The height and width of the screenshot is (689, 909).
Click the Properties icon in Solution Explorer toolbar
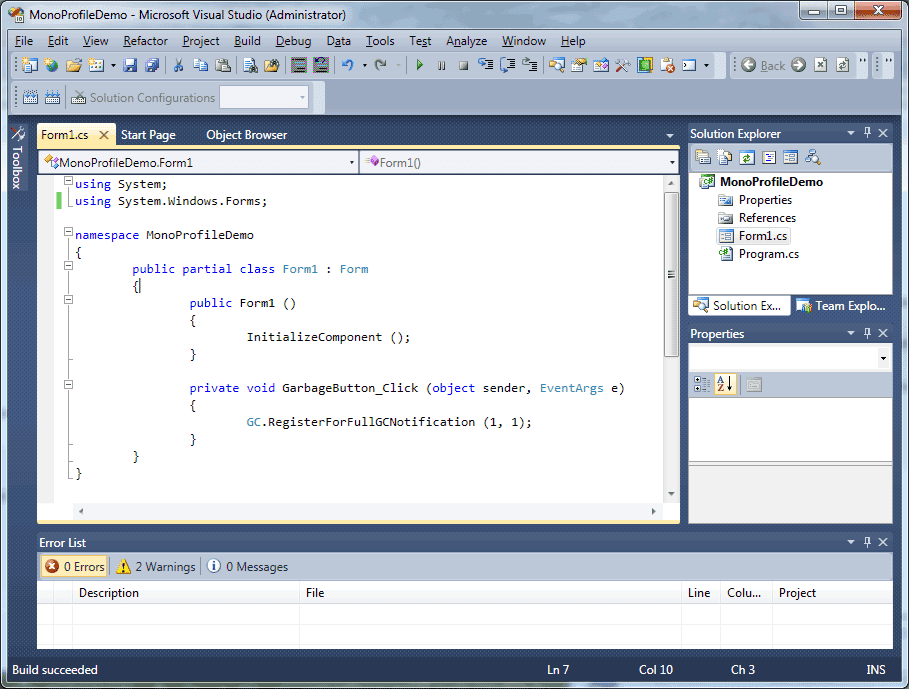[x=703, y=157]
